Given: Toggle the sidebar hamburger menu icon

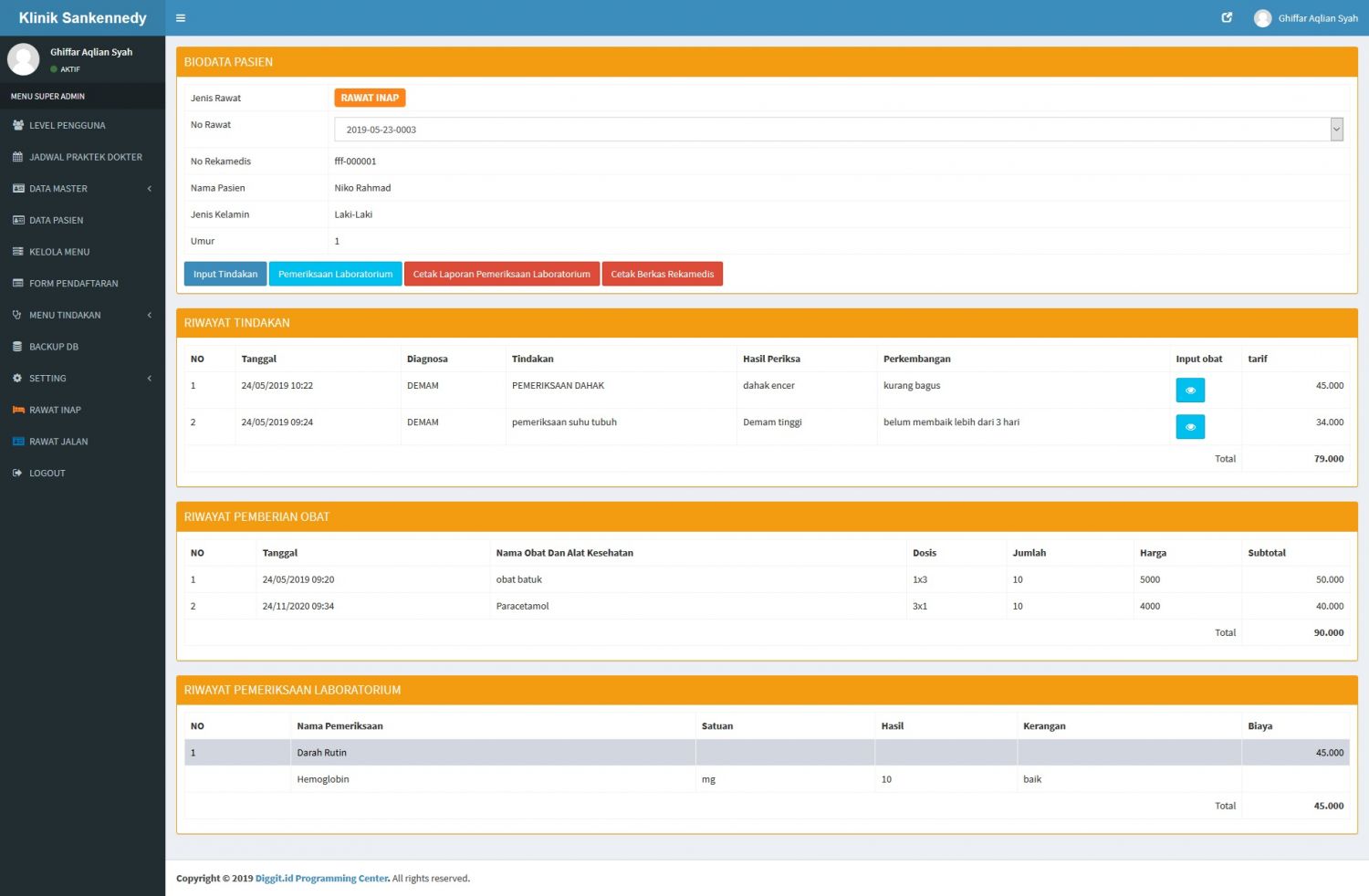Looking at the screenshot, I should (181, 18).
